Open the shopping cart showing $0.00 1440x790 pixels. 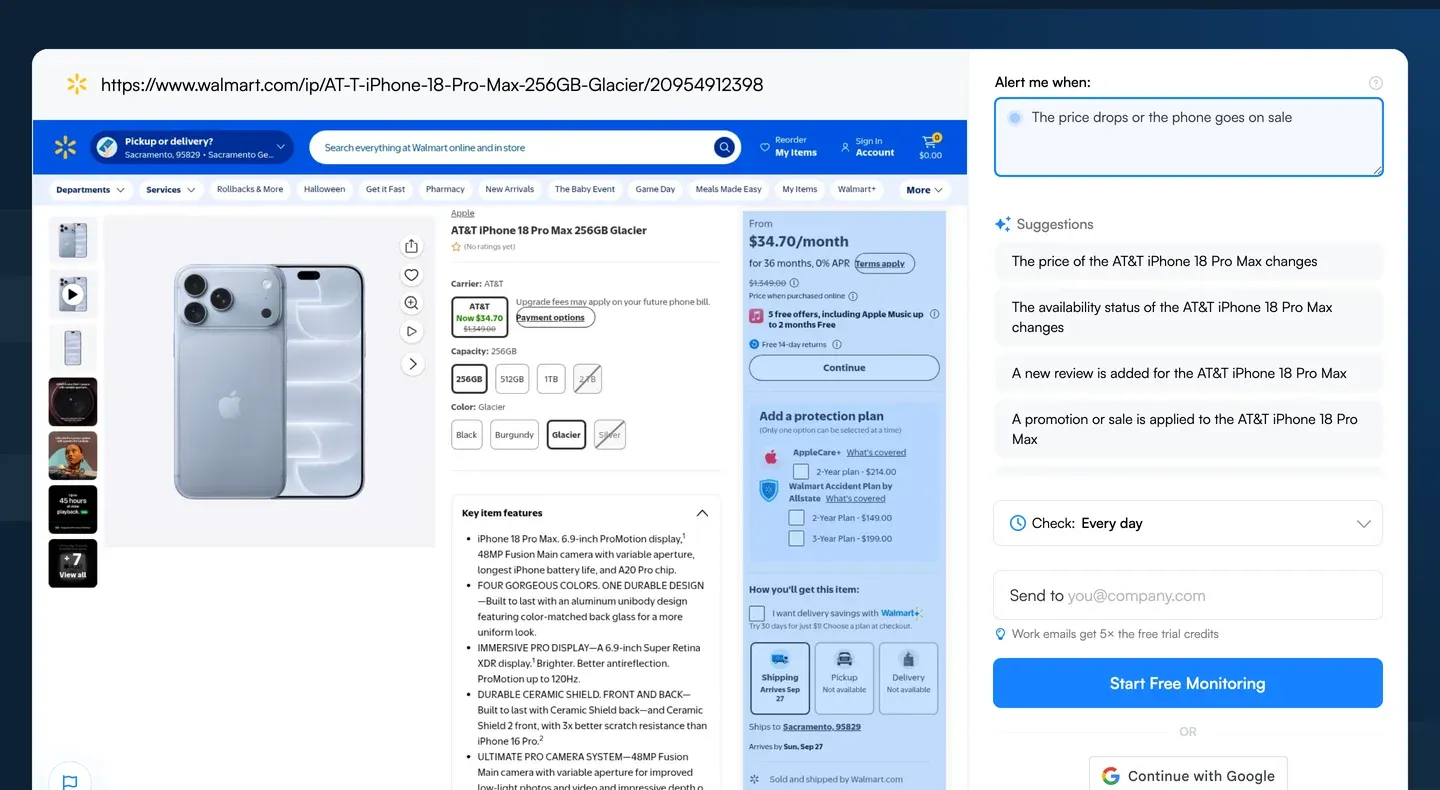click(931, 146)
